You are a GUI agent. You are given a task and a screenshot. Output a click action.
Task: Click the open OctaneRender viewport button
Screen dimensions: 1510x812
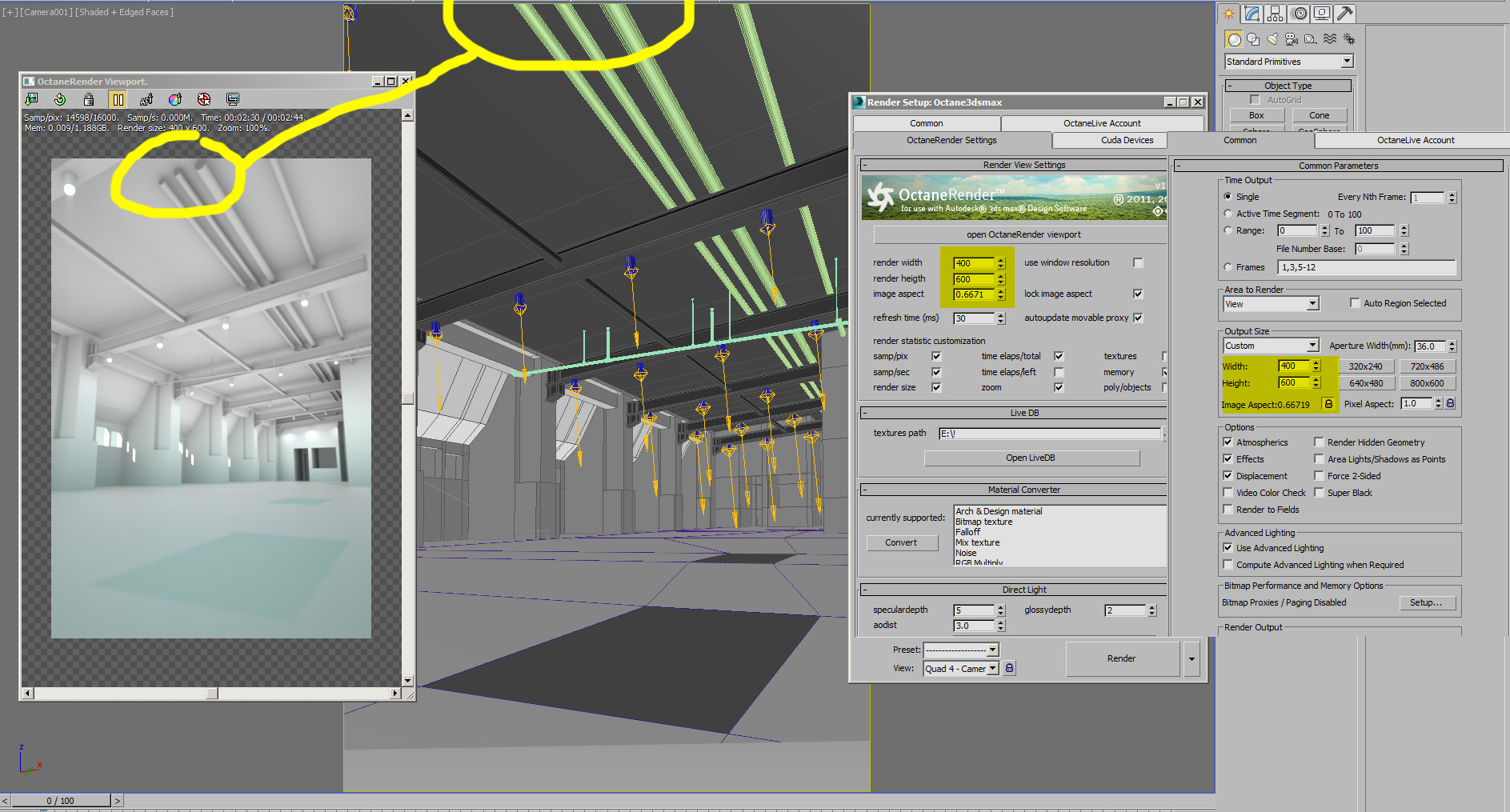click(x=1023, y=234)
